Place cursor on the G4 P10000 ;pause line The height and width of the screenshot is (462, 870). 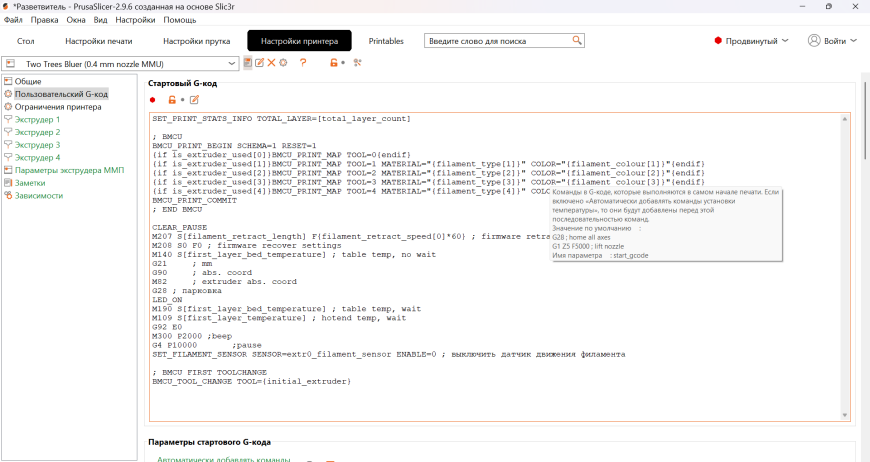(207, 345)
